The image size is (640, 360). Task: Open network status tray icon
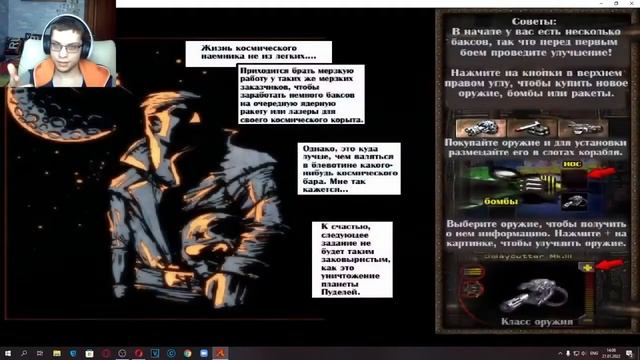point(576,353)
